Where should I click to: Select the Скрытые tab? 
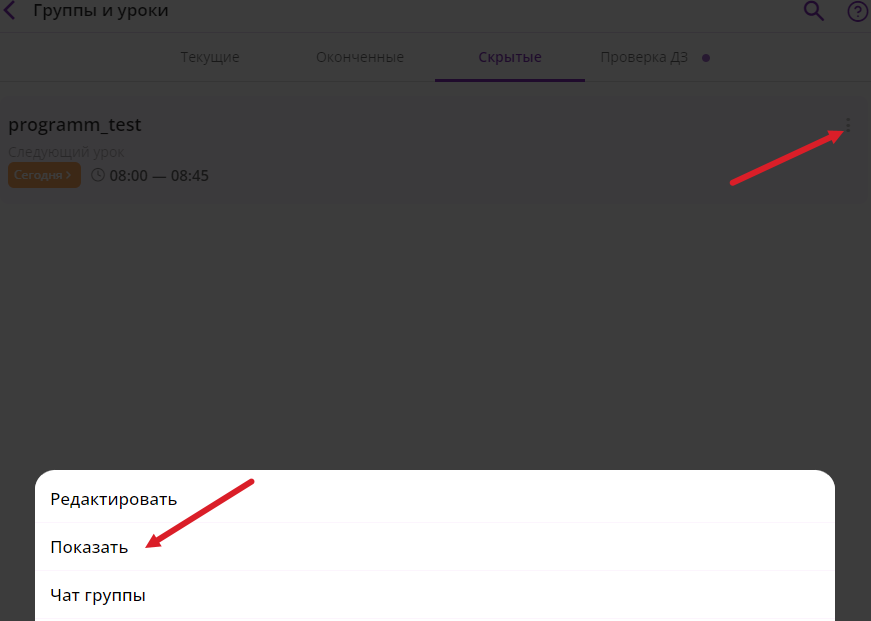pyautogui.click(x=510, y=57)
